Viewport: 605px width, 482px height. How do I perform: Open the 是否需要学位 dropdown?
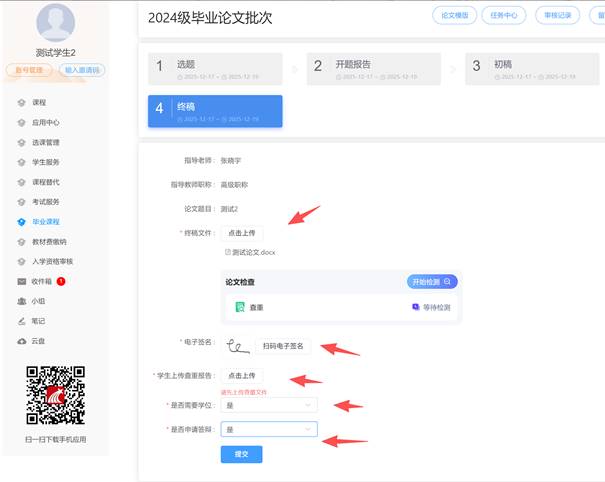pos(268,405)
